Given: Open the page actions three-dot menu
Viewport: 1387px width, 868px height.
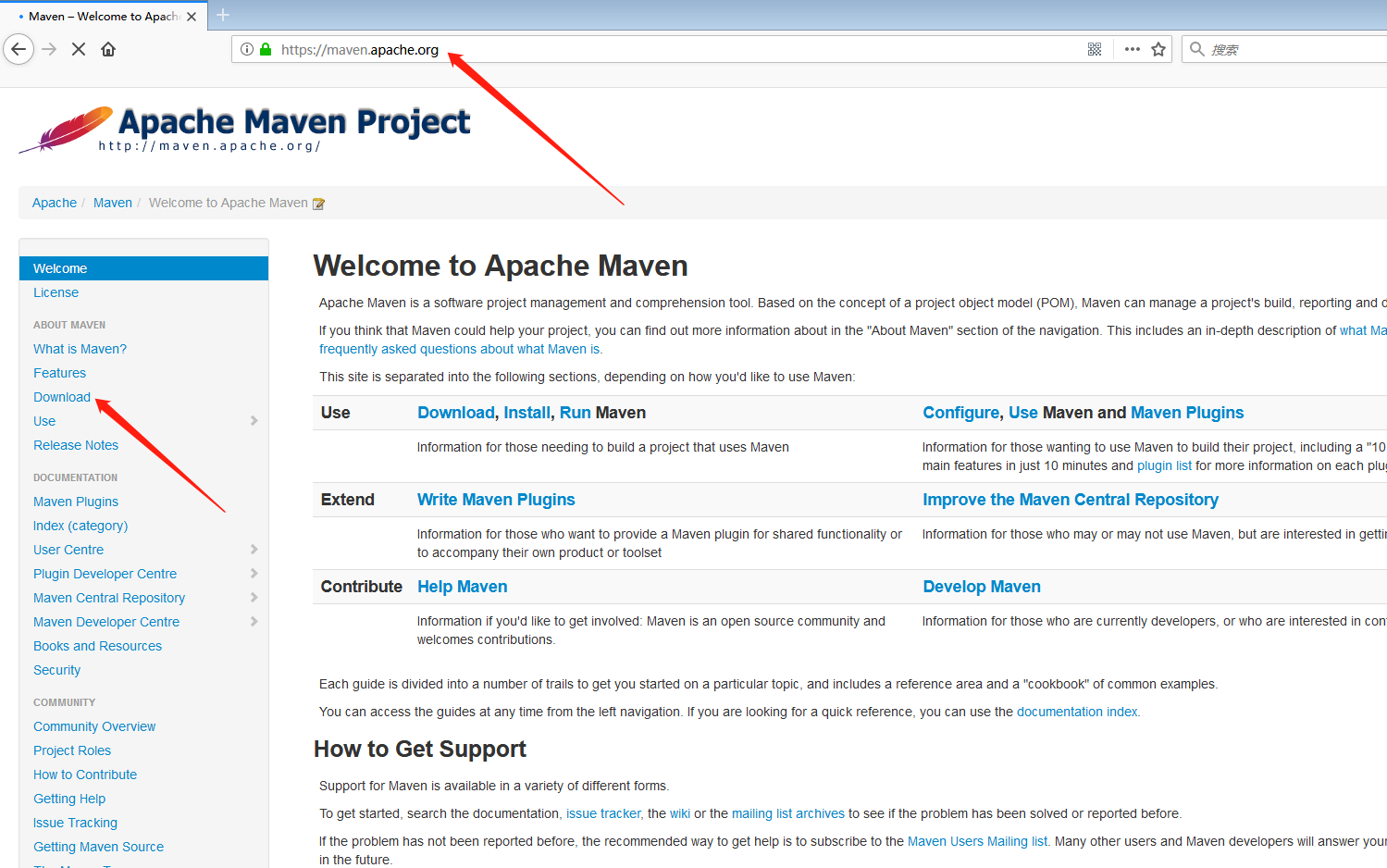Looking at the screenshot, I should click(1133, 49).
